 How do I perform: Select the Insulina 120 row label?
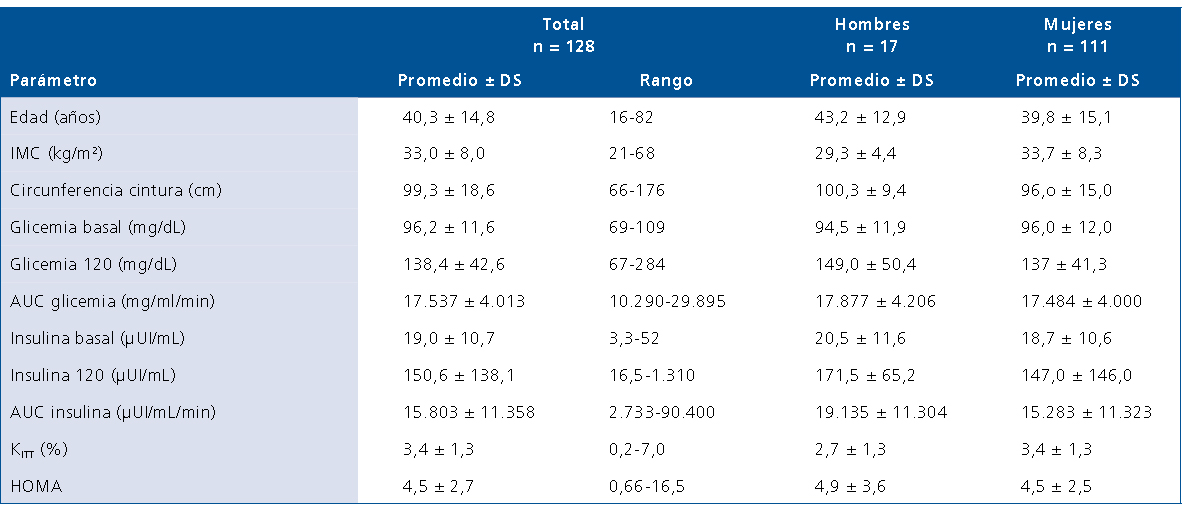coord(93,375)
